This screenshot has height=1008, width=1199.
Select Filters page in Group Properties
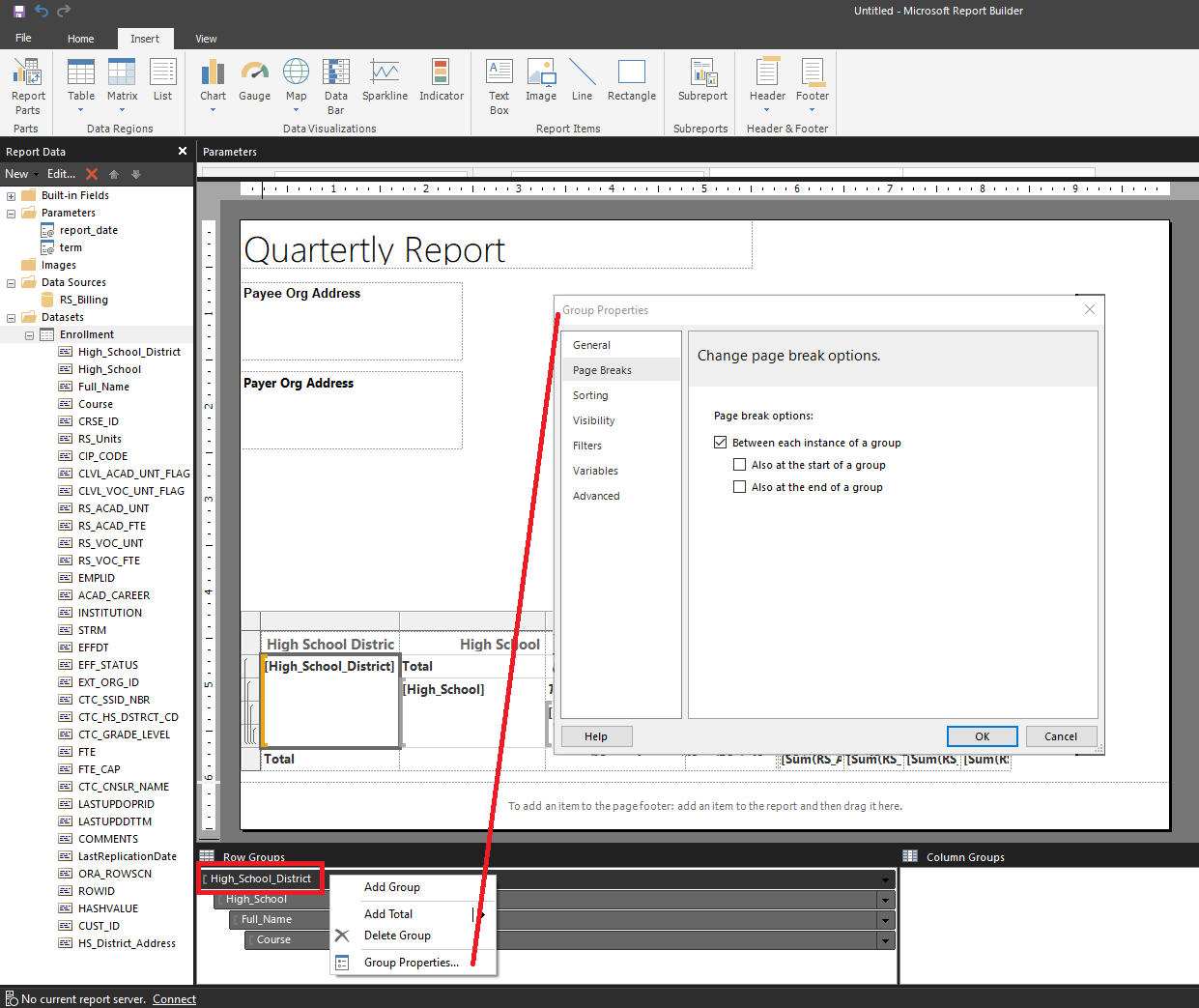pyautogui.click(x=621, y=446)
